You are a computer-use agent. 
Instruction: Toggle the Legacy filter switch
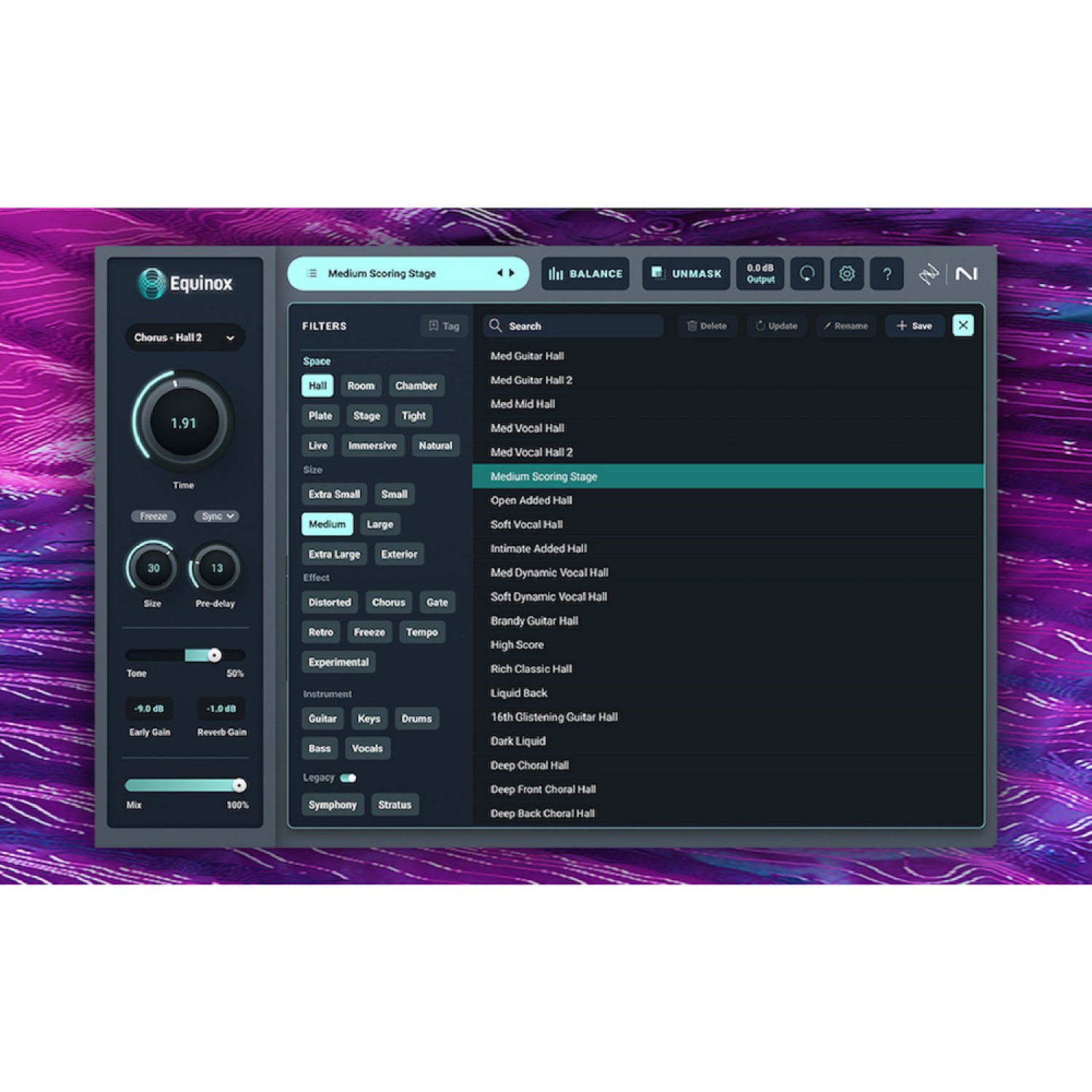pyautogui.click(x=349, y=778)
